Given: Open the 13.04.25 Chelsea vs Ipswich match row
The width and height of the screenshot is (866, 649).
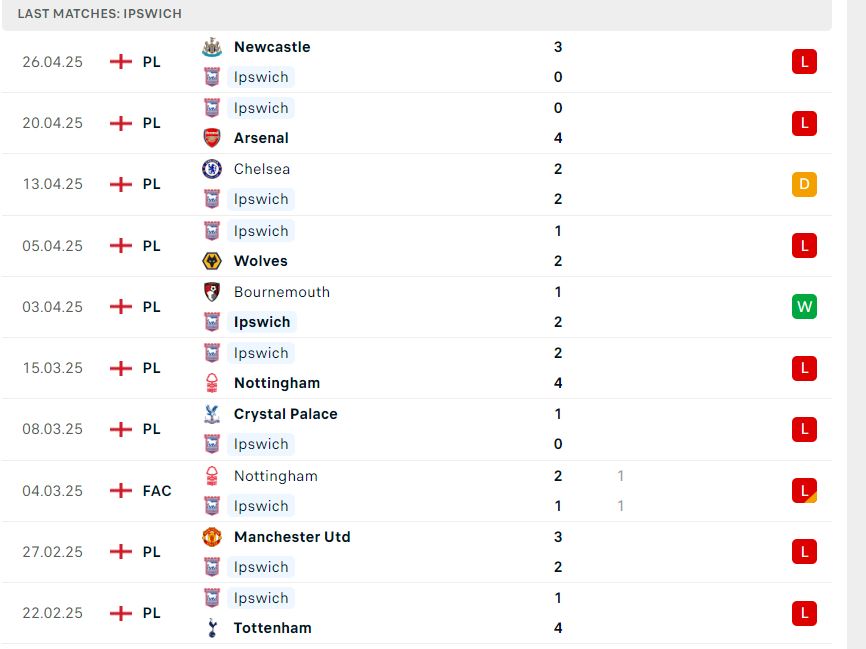Looking at the screenshot, I should 417,184.
